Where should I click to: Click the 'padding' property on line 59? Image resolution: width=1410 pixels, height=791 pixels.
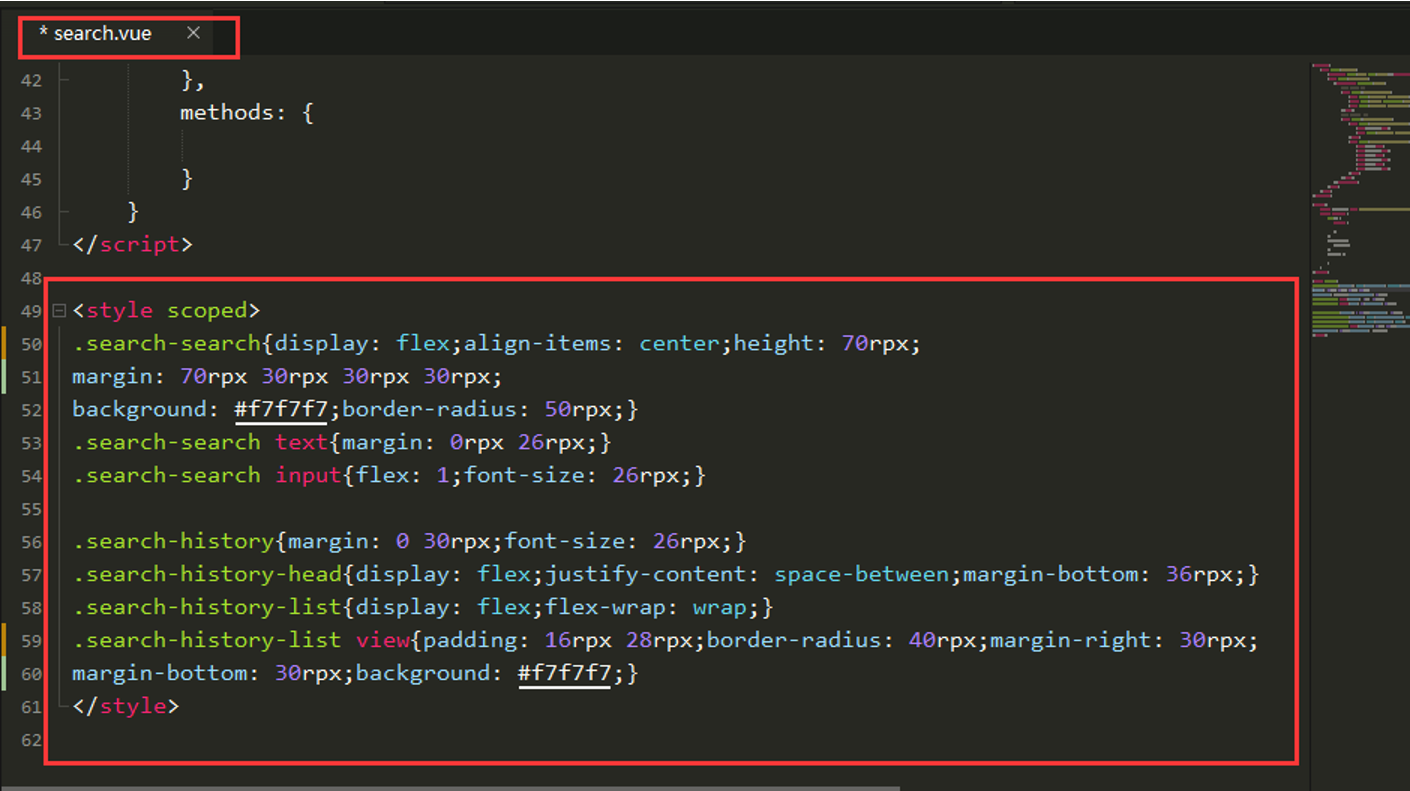[x=469, y=640]
